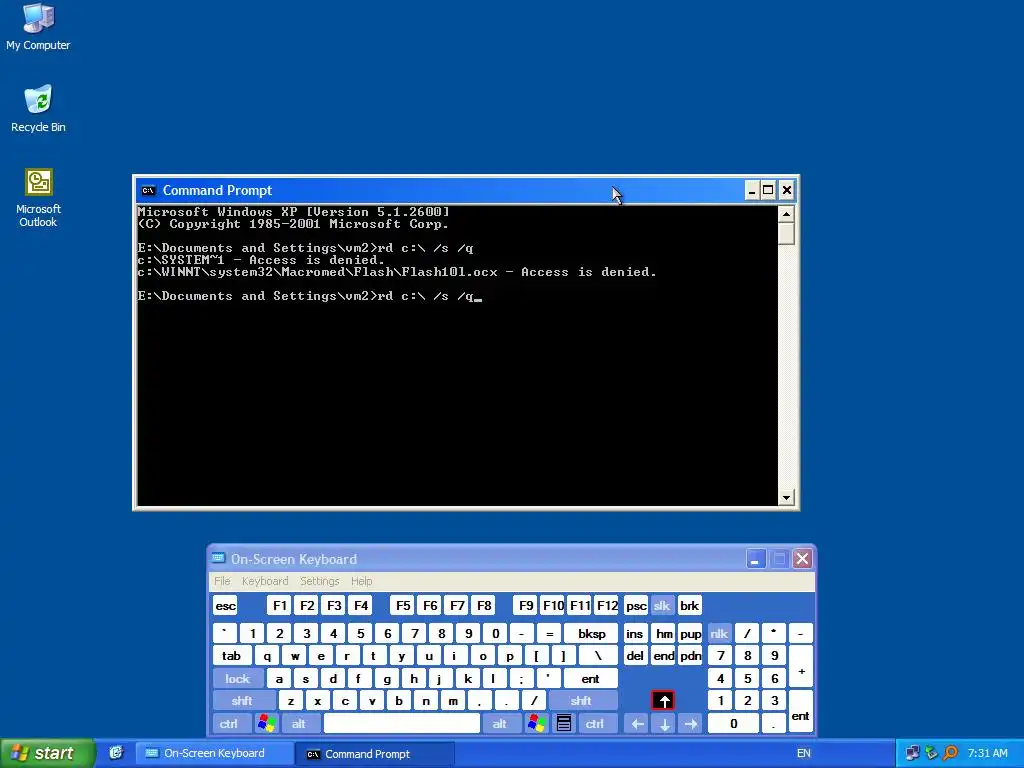Click the numpad plus key
1024x768 pixels.
[801, 667]
